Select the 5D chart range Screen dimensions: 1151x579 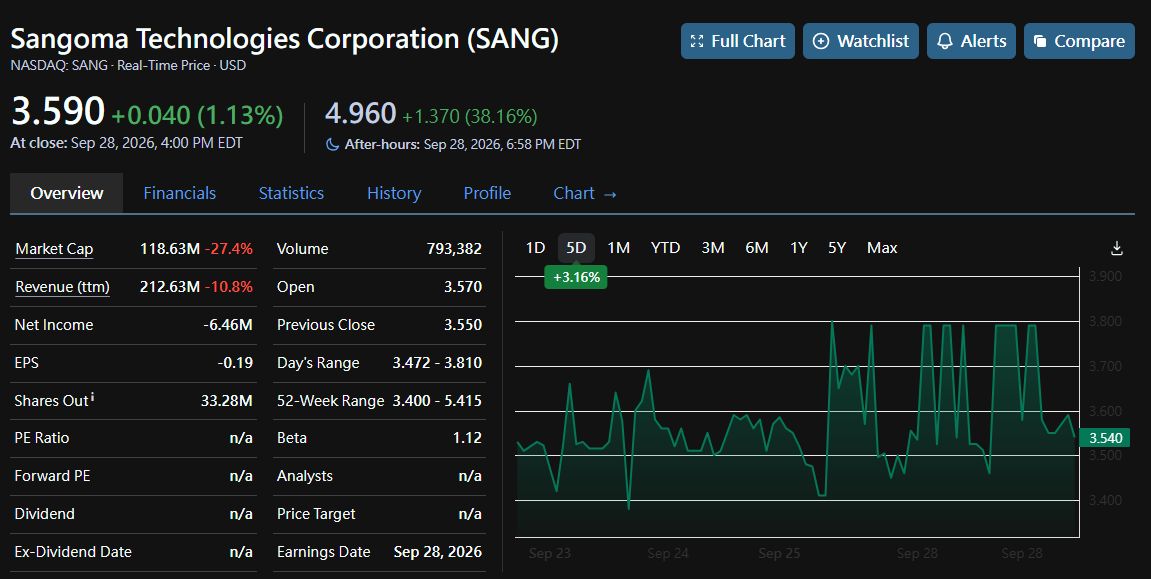tap(576, 248)
